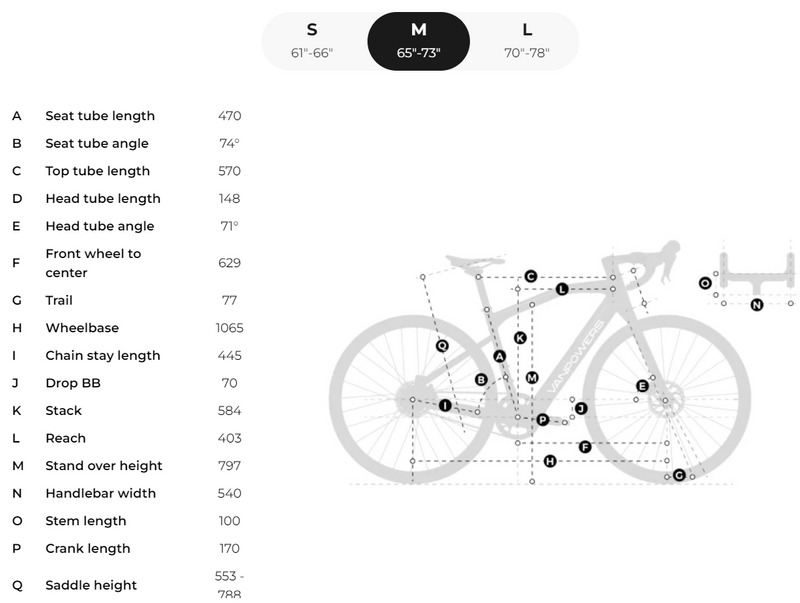Click the C marker on bike diagram
This screenshot has width=800, height=603.
point(531,277)
